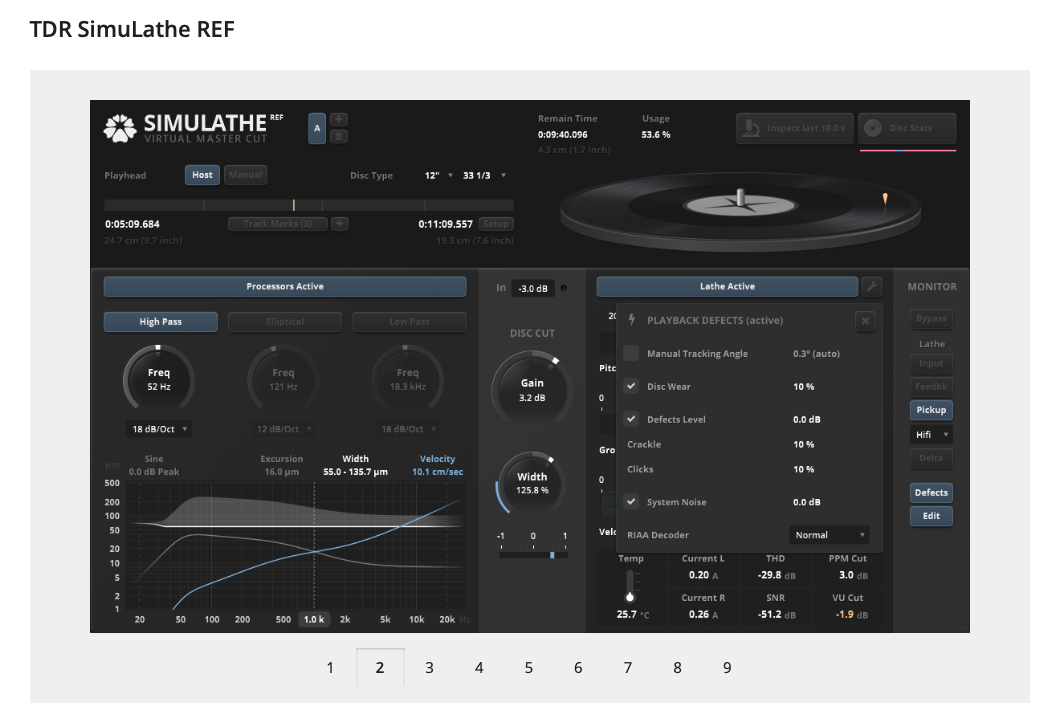Go to screenshot page 3
This screenshot has height=721, width=1049.
coord(430,667)
